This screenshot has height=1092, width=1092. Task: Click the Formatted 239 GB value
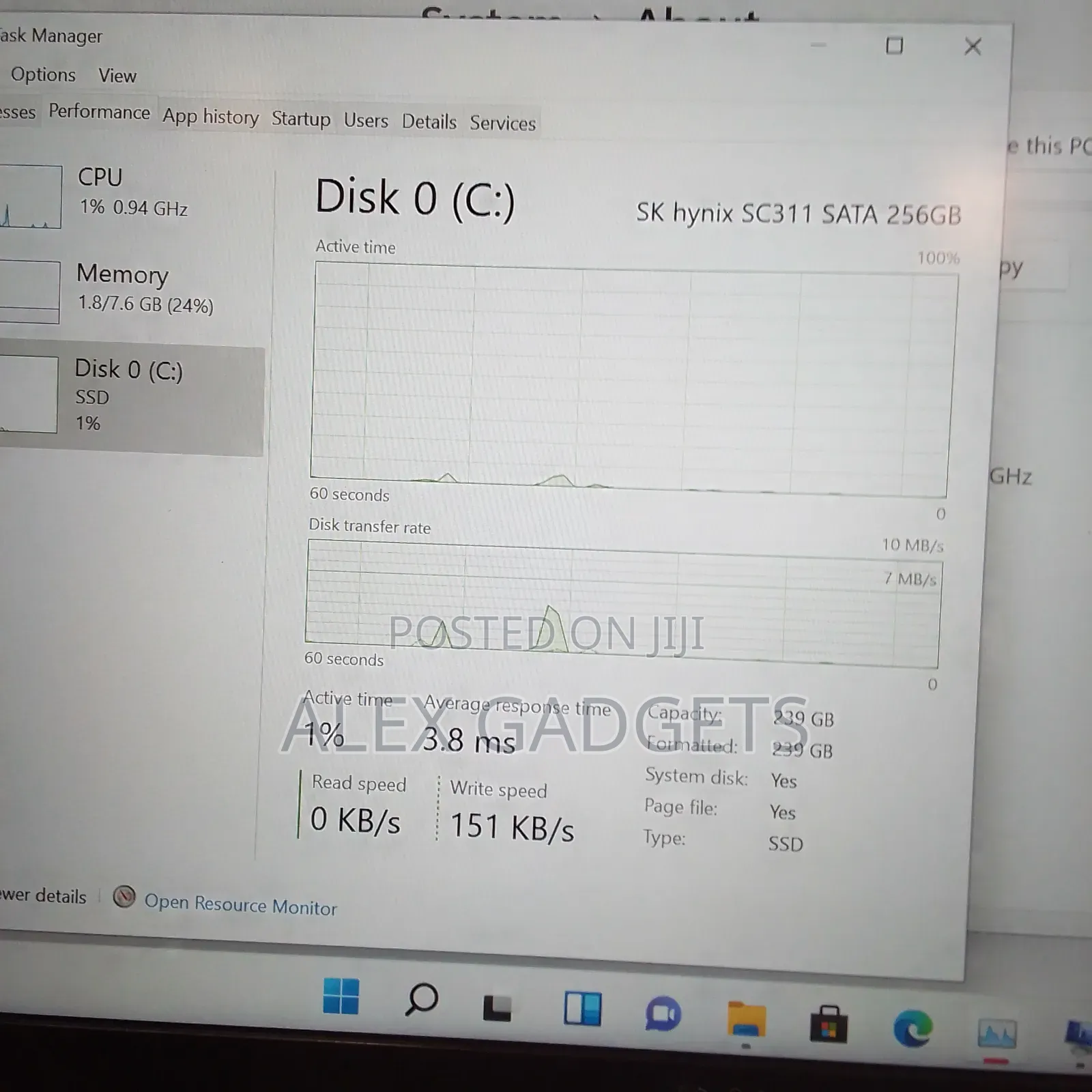pyautogui.click(x=802, y=750)
